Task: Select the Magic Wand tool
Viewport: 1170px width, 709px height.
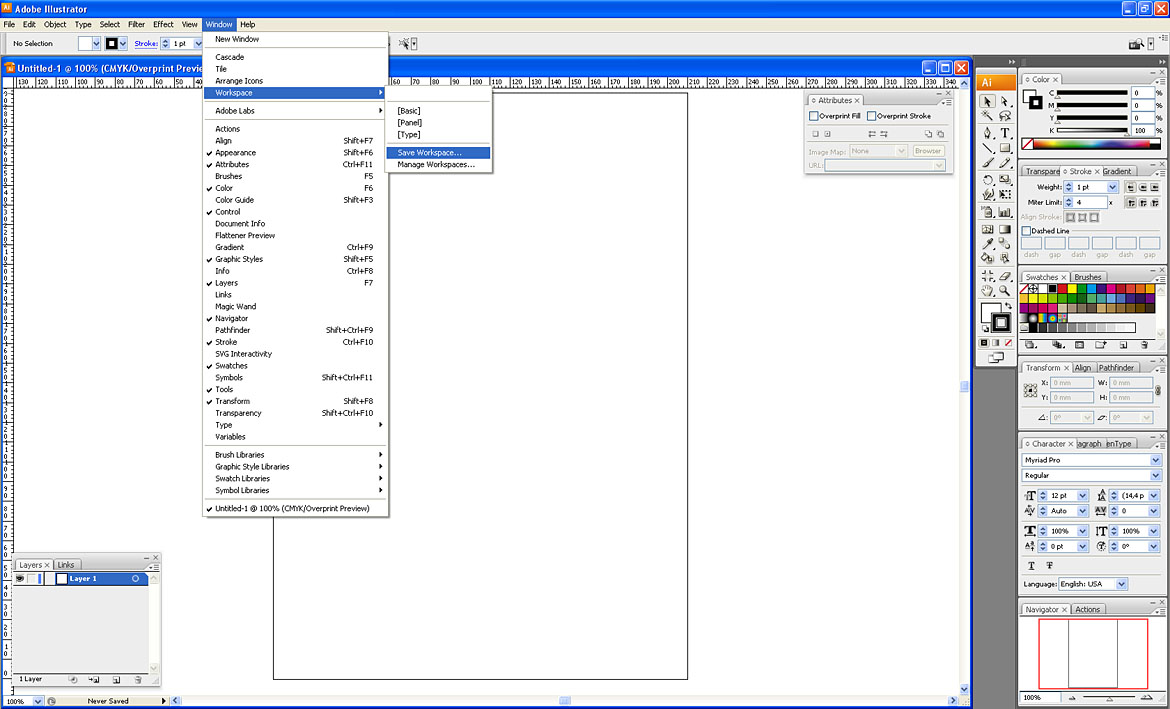Action: coord(987,116)
